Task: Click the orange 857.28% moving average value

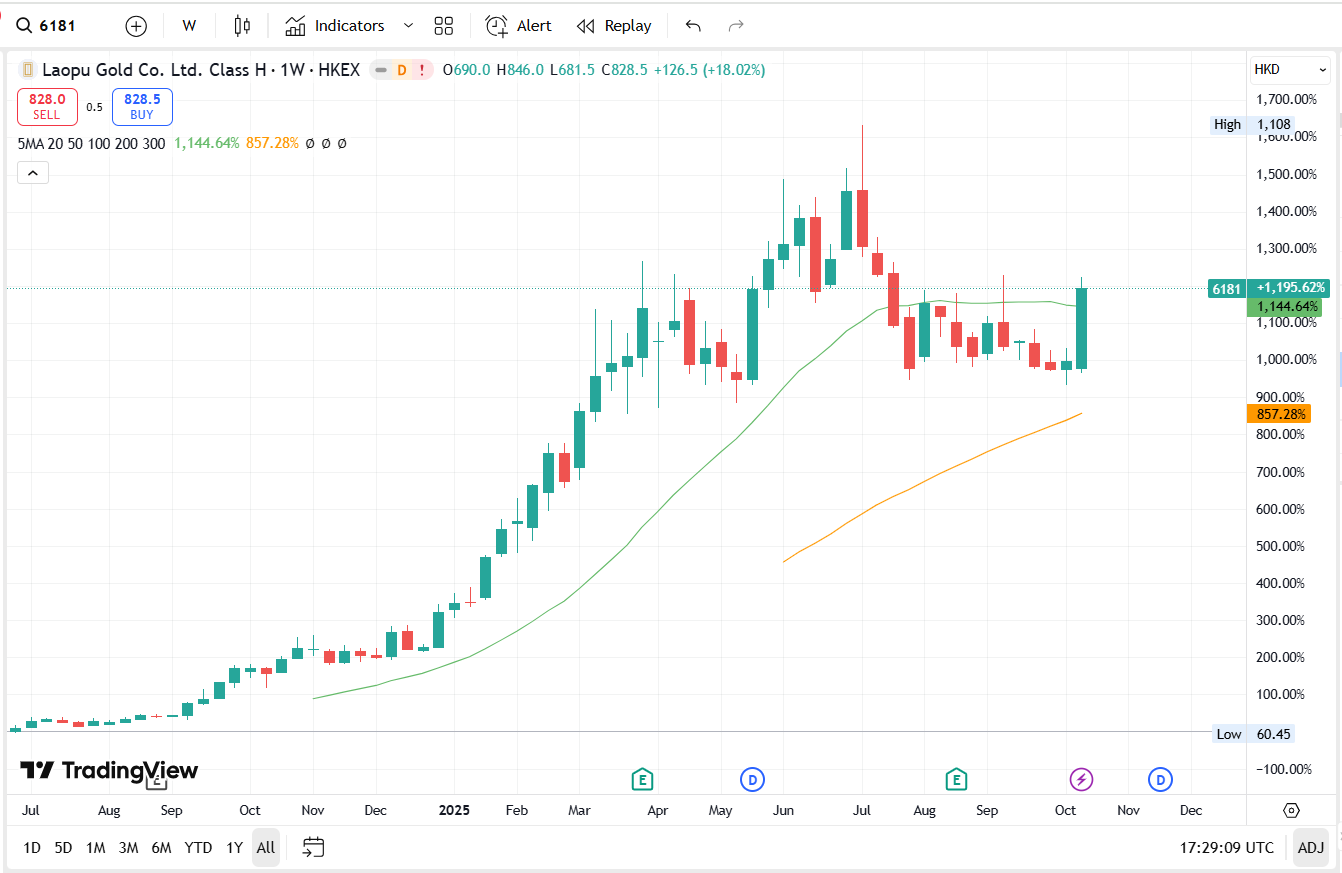Action: coord(272,143)
